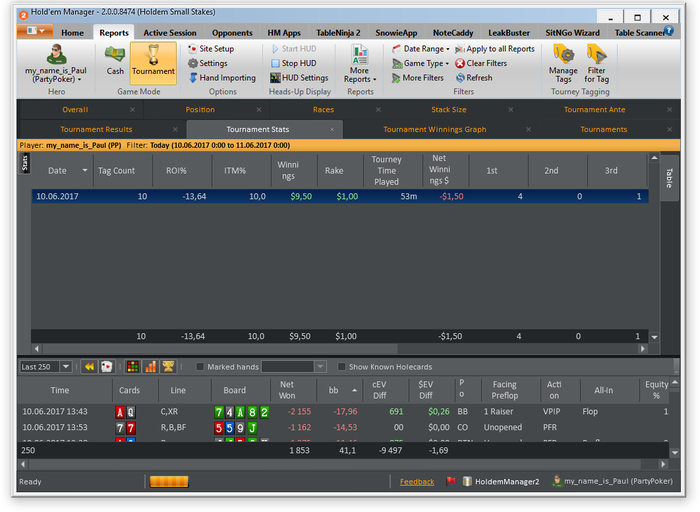Close the Races report tab

[x=379, y=109]
